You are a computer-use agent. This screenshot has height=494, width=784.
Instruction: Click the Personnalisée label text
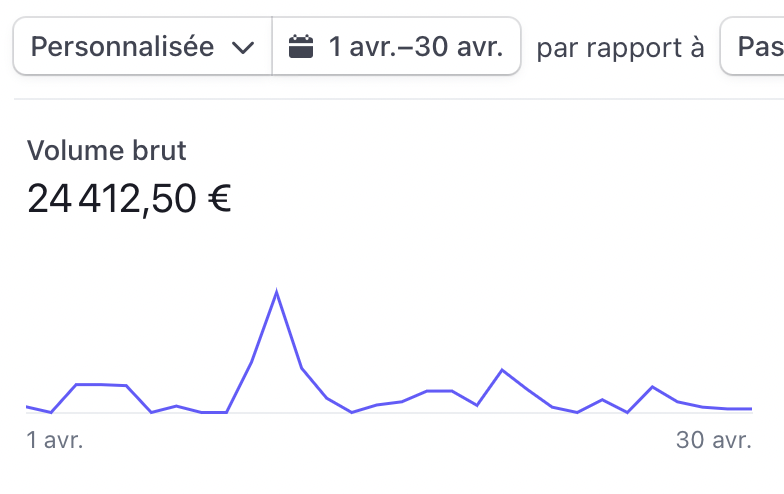tap(122, 47)
